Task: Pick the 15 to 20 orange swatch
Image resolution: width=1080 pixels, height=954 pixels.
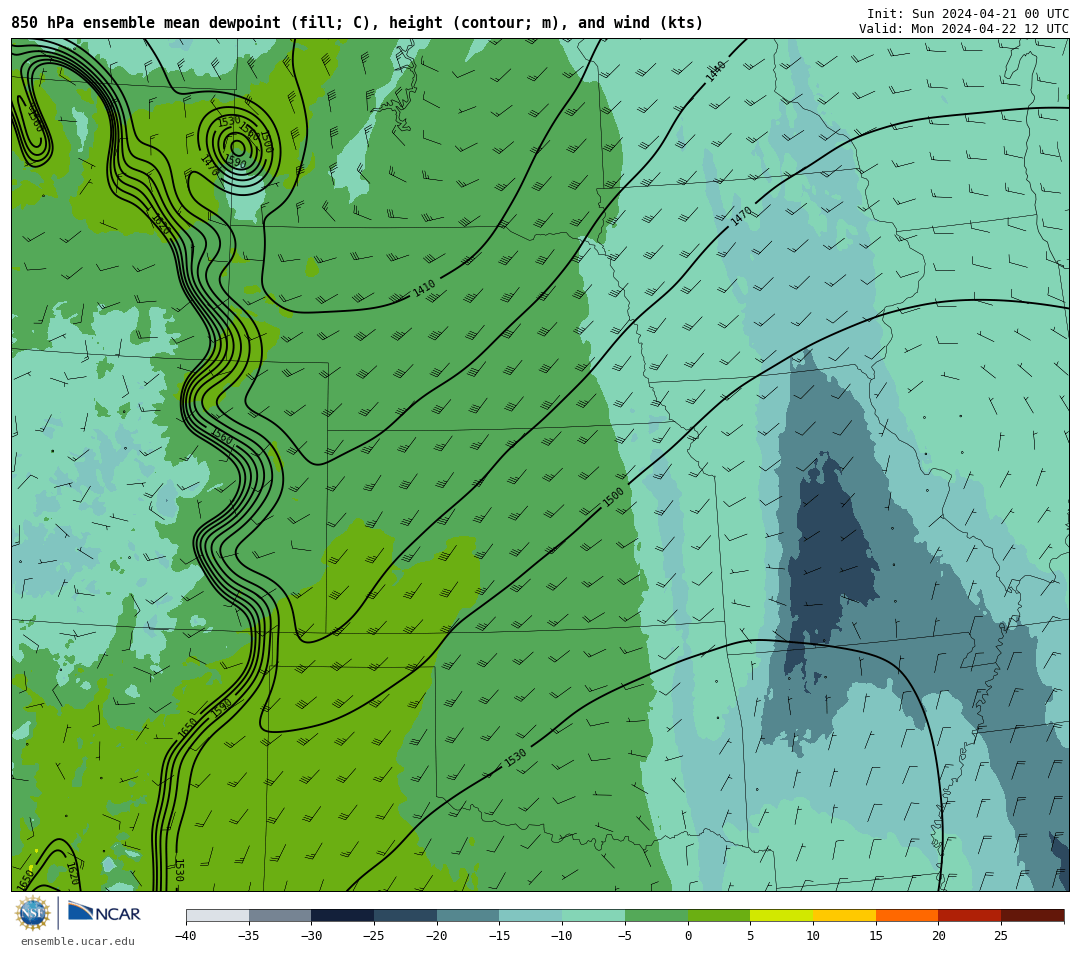Action: click(907, 915)
